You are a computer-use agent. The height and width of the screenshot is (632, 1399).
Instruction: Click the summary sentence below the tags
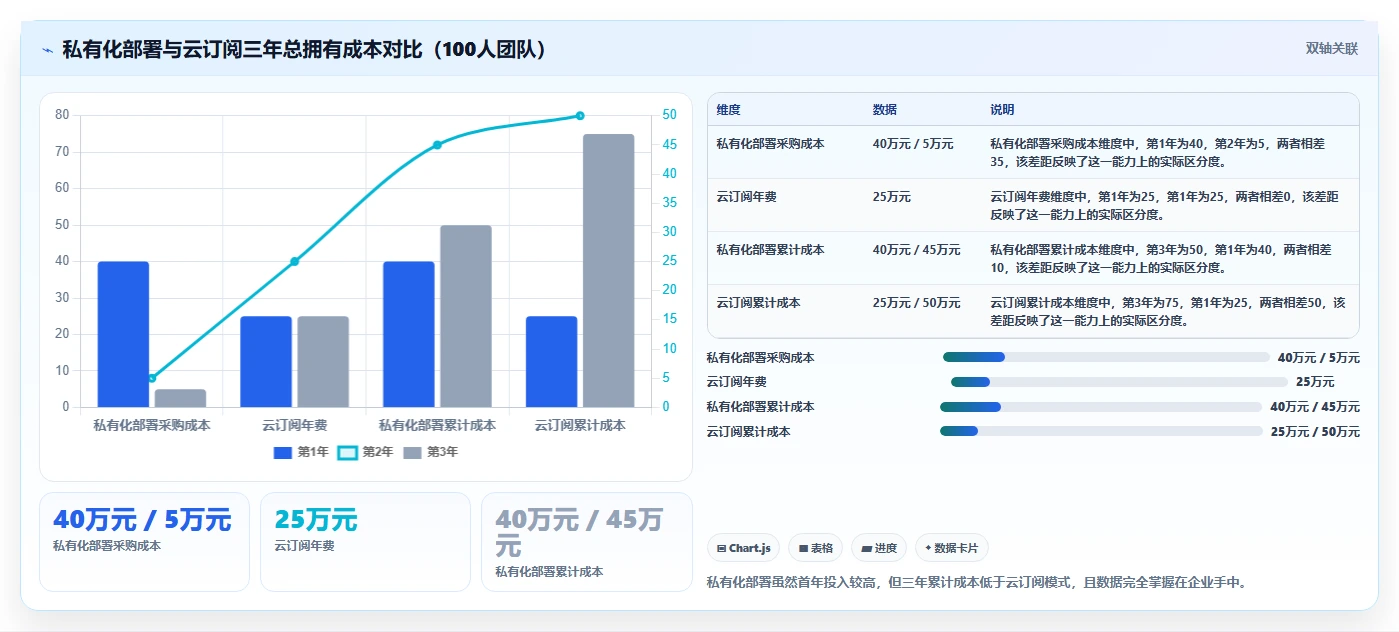coord(976,582)
